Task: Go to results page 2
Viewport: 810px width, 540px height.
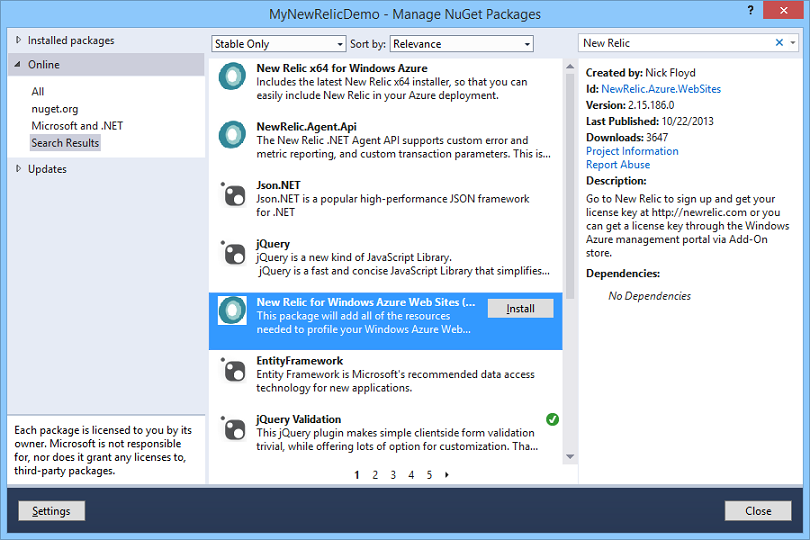Action: pos(375,475)
